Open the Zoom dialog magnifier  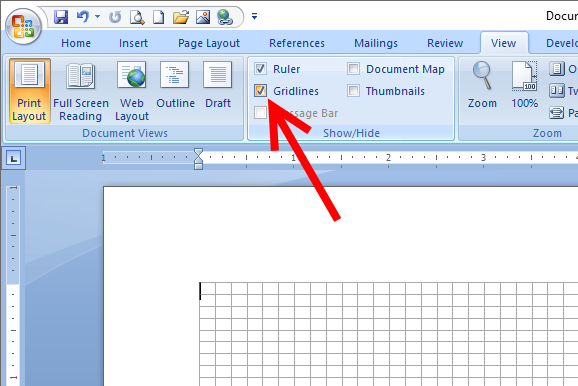click(482, 85)
